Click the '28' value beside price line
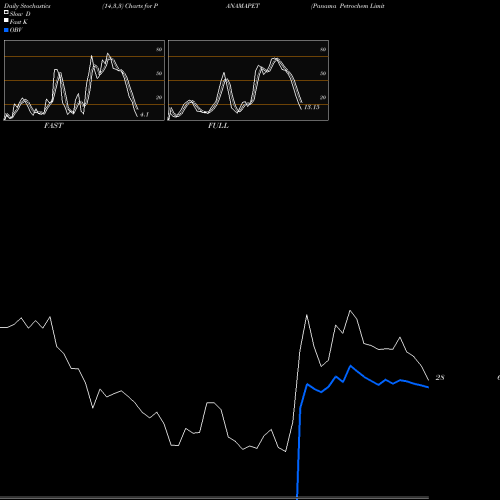This screenshot has width=500, height=500. [x=440, y=377]
